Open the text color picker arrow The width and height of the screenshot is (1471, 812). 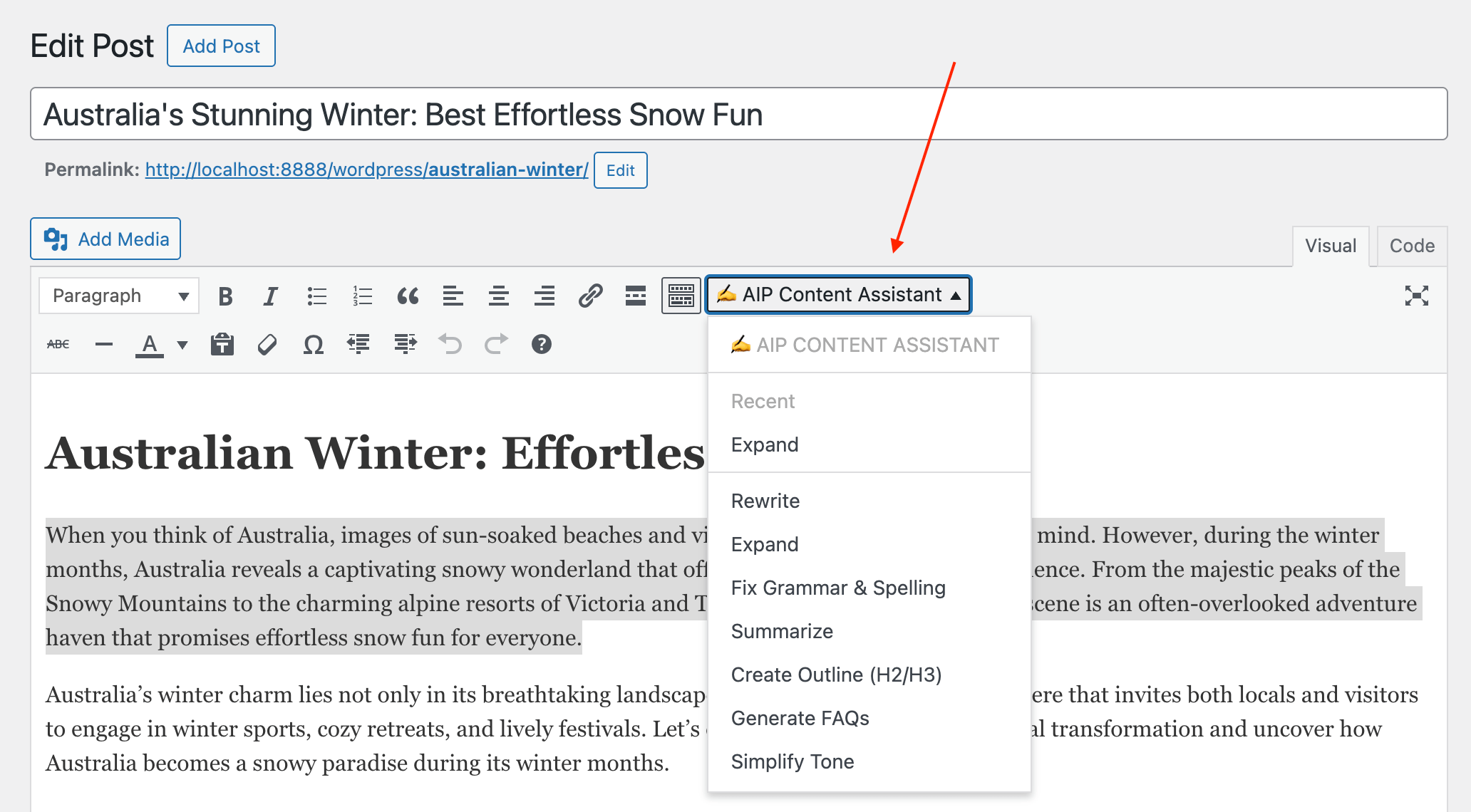182,345
